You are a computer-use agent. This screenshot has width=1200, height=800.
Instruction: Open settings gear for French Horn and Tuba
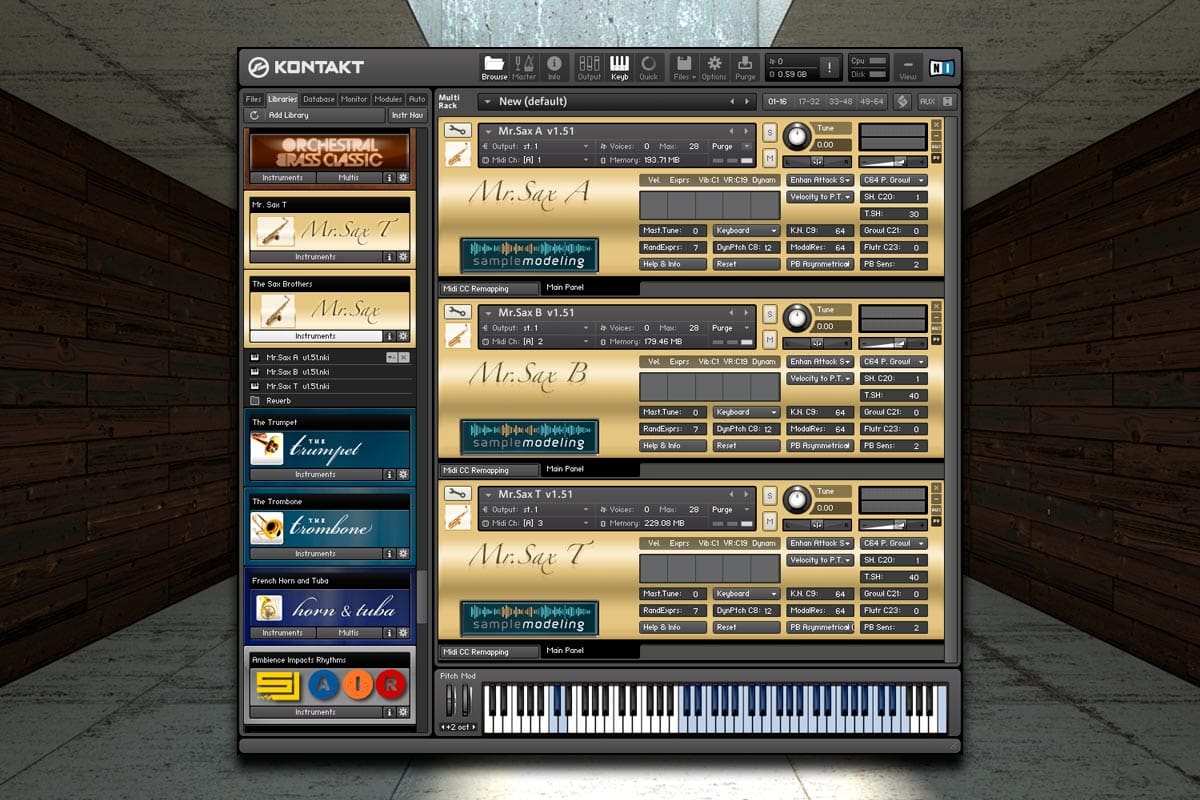click(403, 632)
